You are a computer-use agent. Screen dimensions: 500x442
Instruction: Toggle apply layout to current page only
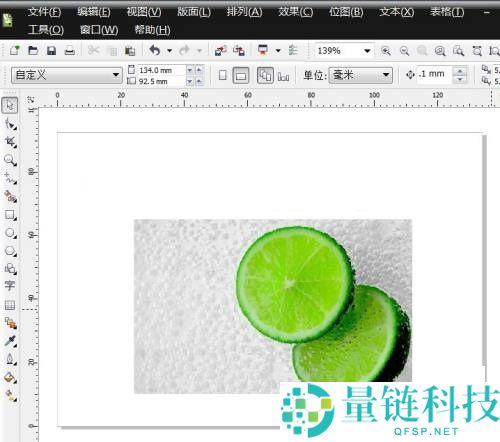283,76
